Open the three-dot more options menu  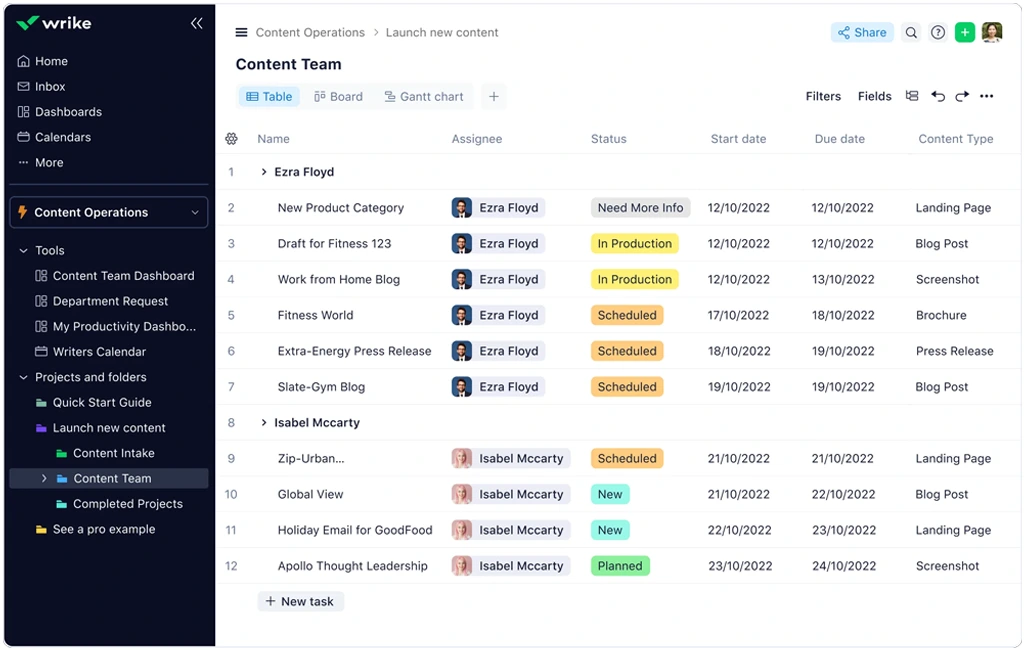pos(987,97)
